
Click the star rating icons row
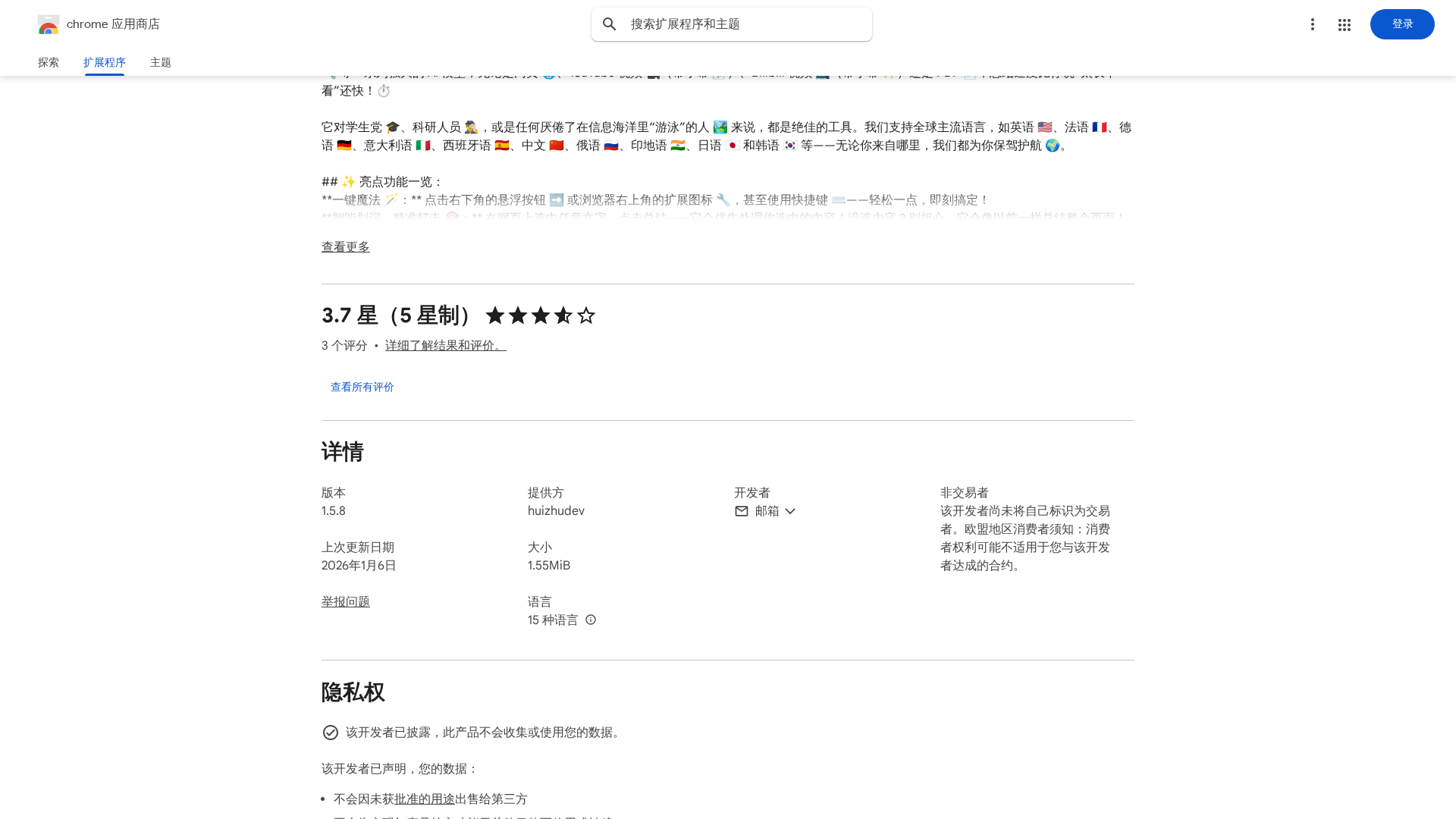(541, 315)
